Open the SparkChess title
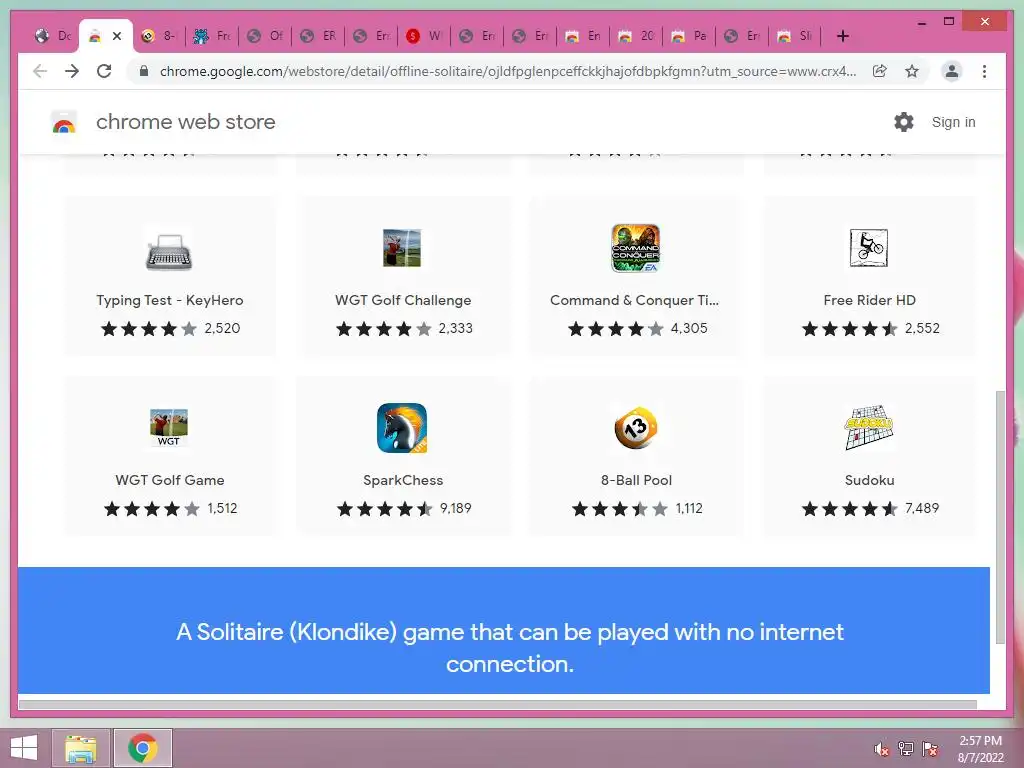 [403, 480]
